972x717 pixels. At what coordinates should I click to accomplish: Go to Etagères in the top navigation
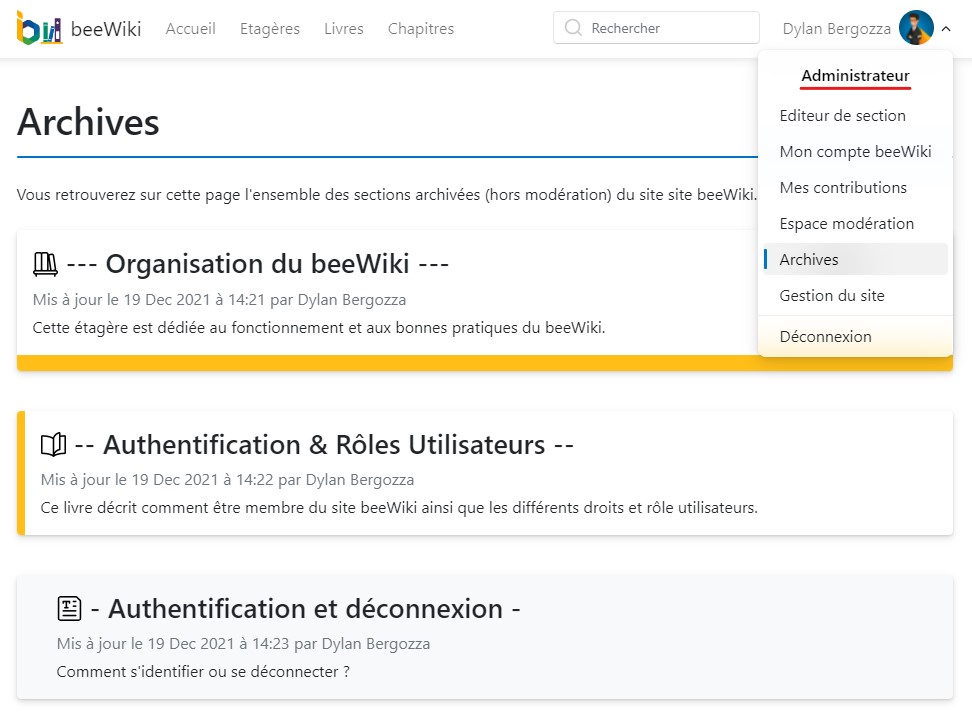tap(270, 29)
